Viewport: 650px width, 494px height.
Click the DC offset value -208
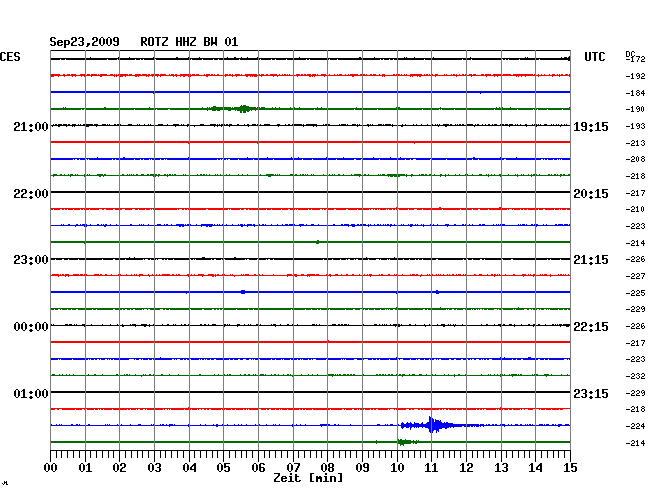[635, 159]
